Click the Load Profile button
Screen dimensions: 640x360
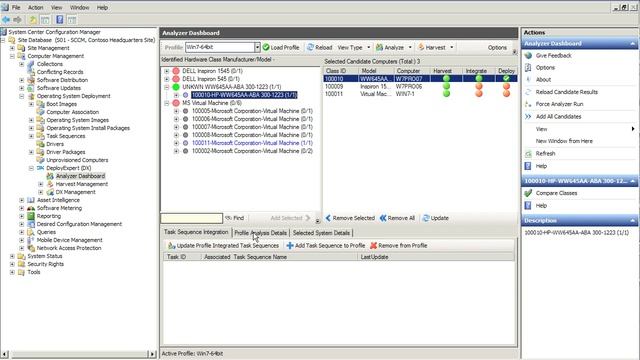click(x=281, y=47)
